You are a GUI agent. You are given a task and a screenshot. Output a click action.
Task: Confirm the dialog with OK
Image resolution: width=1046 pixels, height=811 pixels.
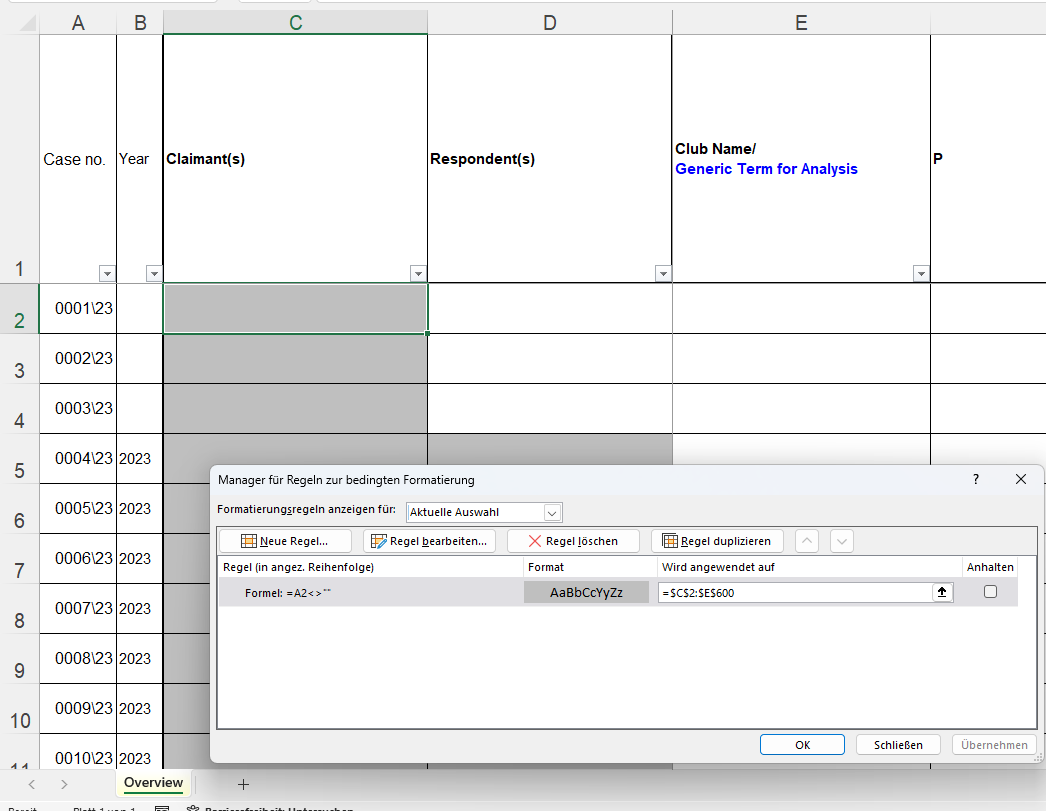click(x=802, y=745)
